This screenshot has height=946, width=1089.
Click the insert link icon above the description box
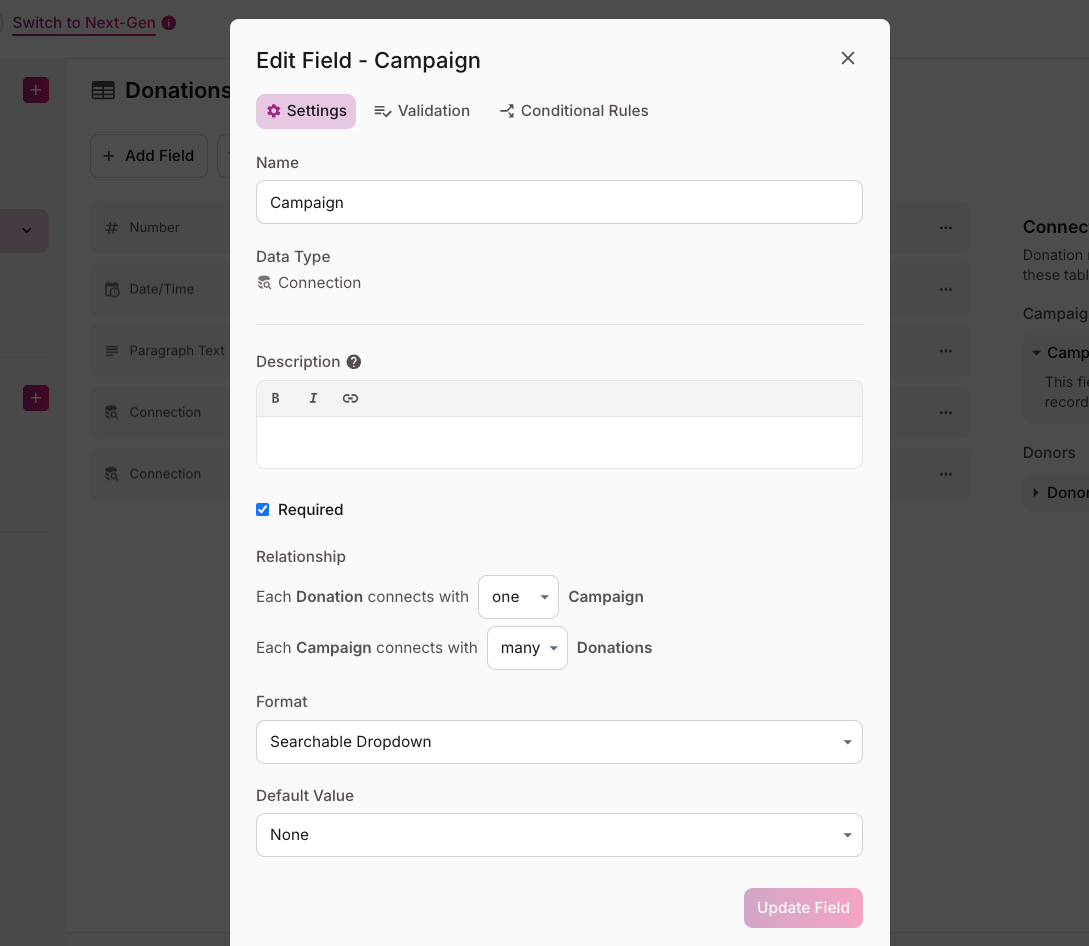pyautogui.click(x=350, y=398)
